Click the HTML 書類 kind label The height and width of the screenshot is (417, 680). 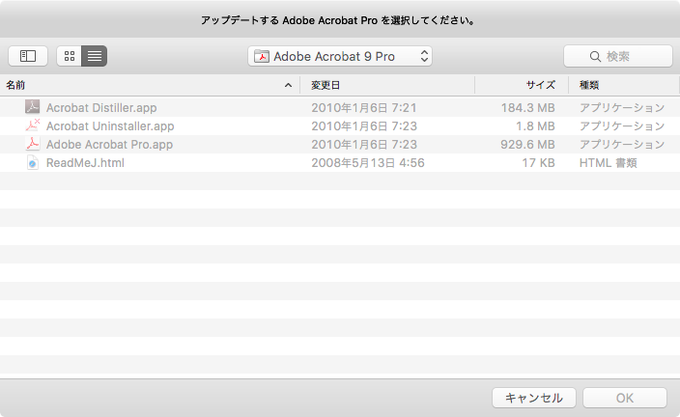pos(608,163)
